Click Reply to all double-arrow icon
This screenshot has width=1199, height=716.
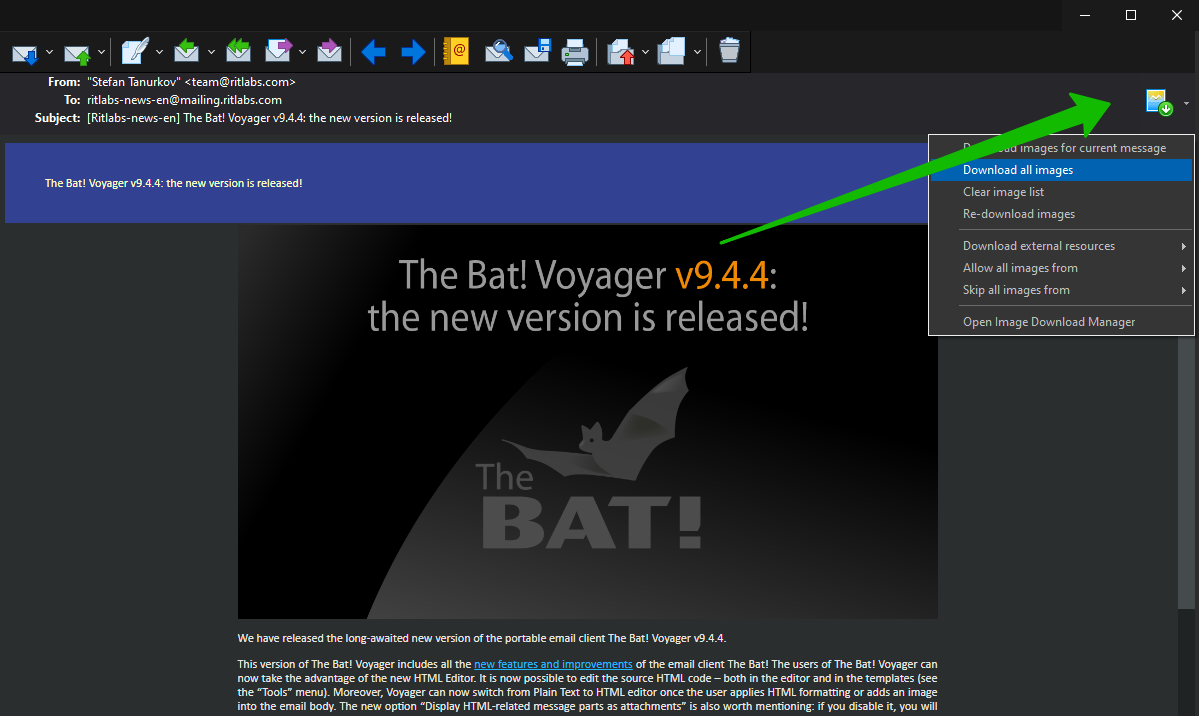tap(239, 50)
